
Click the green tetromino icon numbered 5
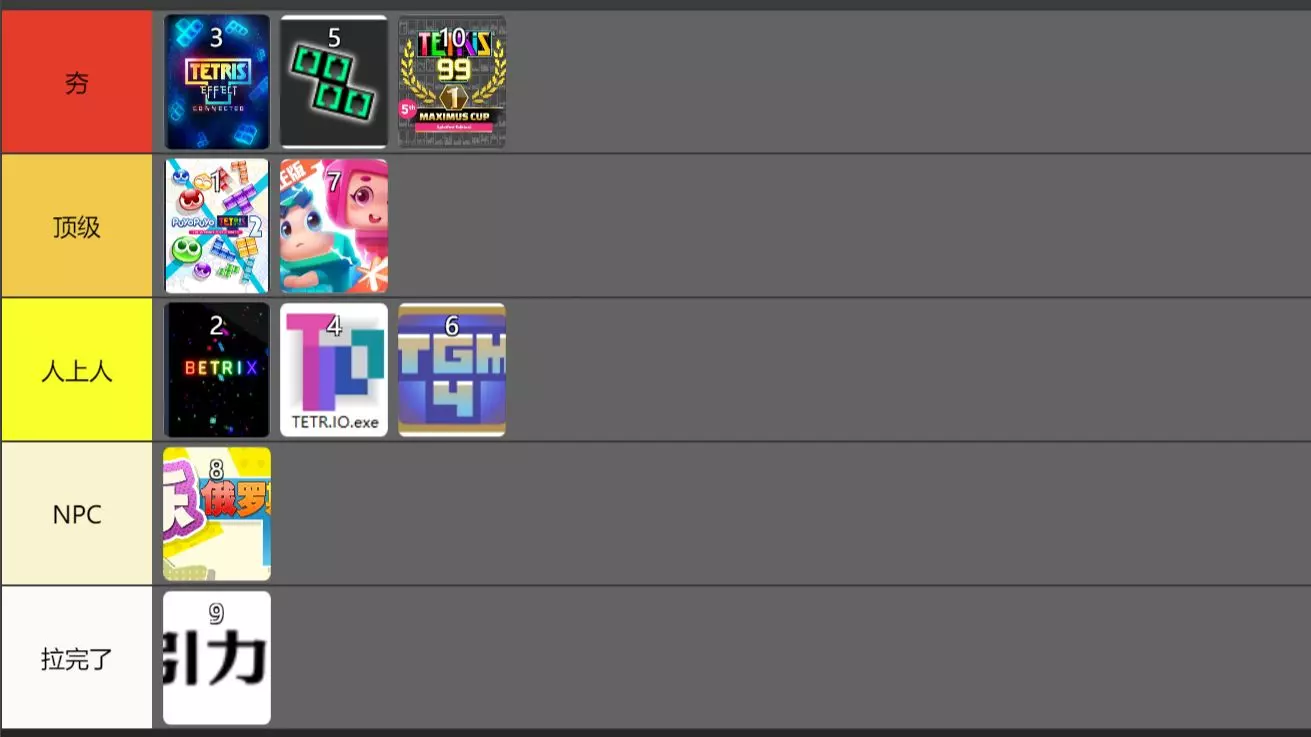pos(334,82)
